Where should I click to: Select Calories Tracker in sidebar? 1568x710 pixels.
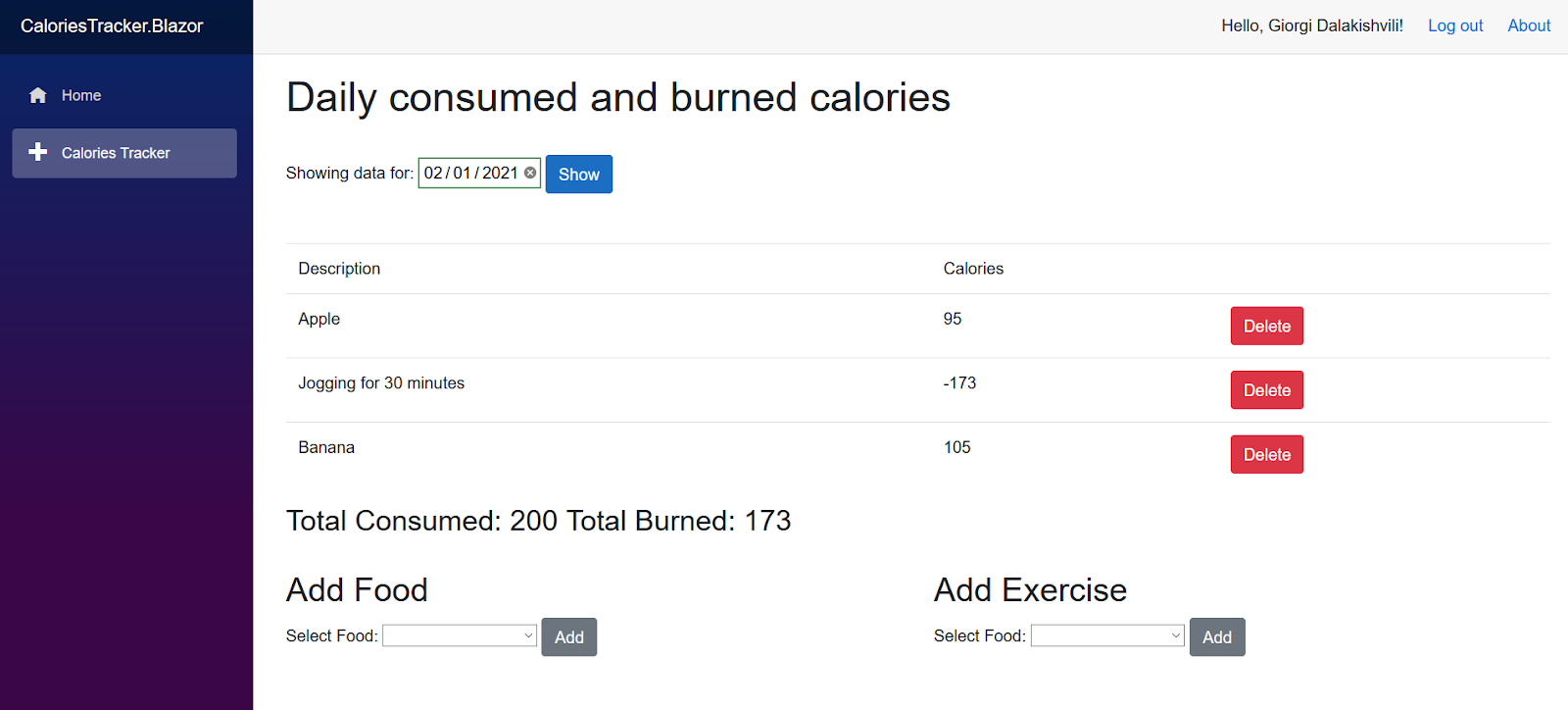(116, 153)
